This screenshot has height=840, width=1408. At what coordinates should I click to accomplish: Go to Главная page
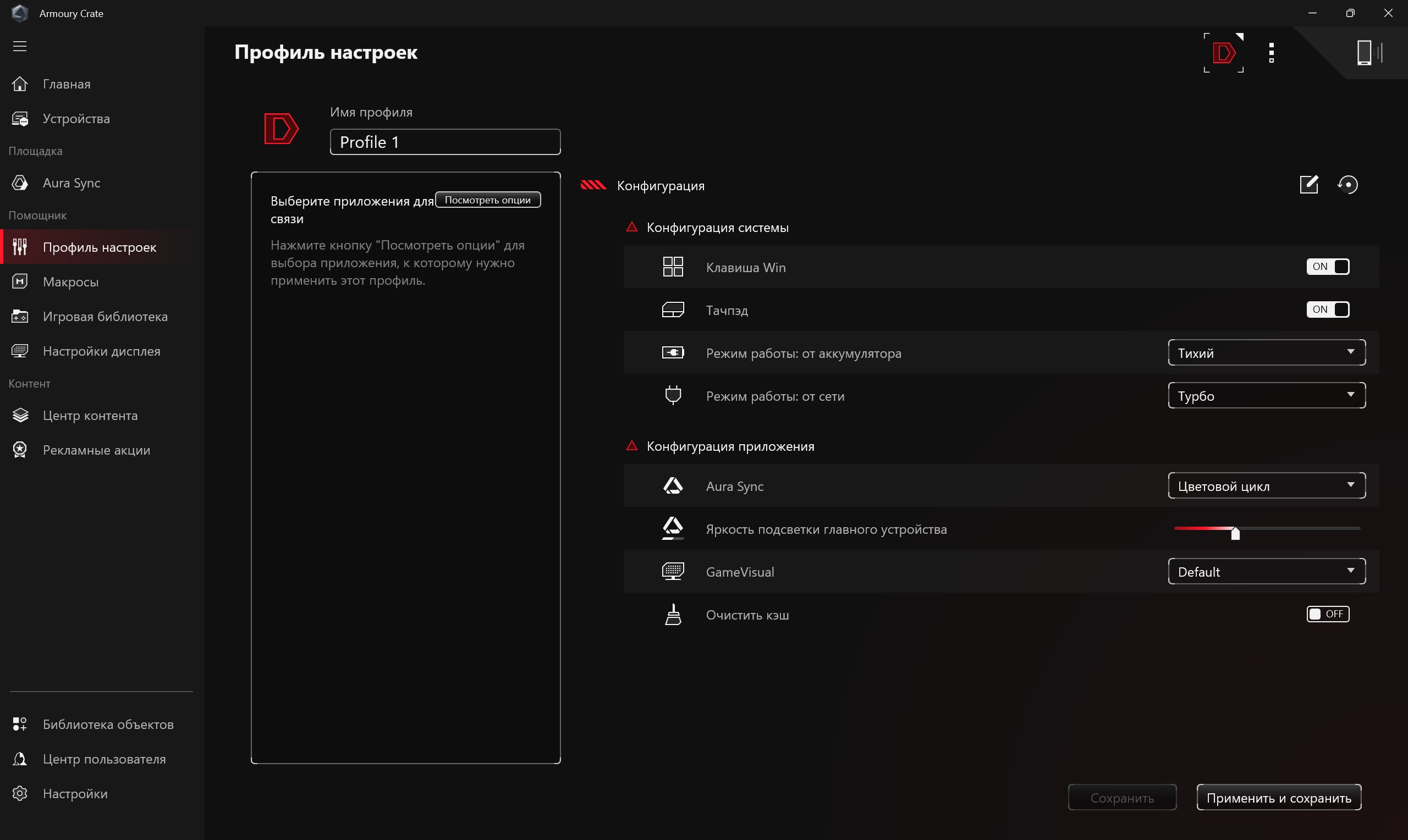point(102,84)
